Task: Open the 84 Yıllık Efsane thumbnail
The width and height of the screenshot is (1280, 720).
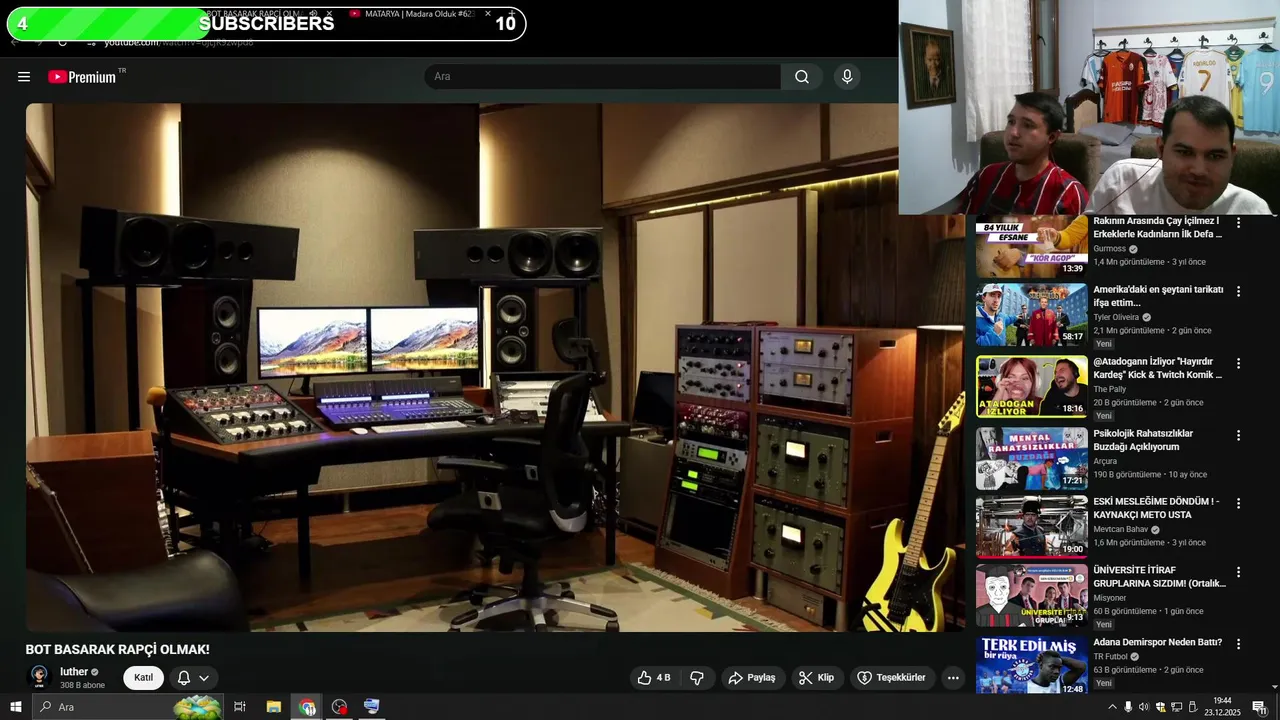Action: tap(1032, 246)
